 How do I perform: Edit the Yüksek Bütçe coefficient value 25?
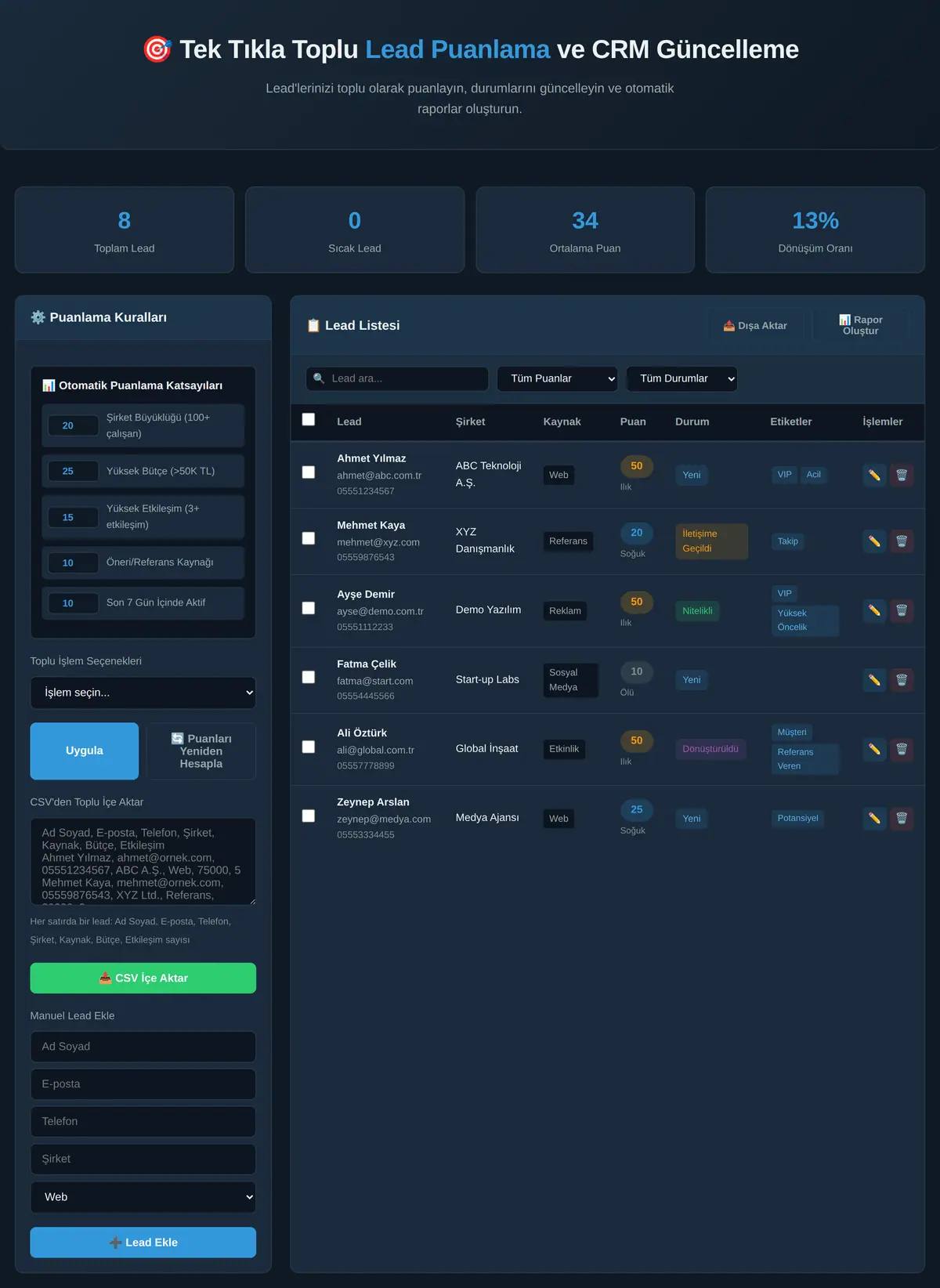coord(73,471)
